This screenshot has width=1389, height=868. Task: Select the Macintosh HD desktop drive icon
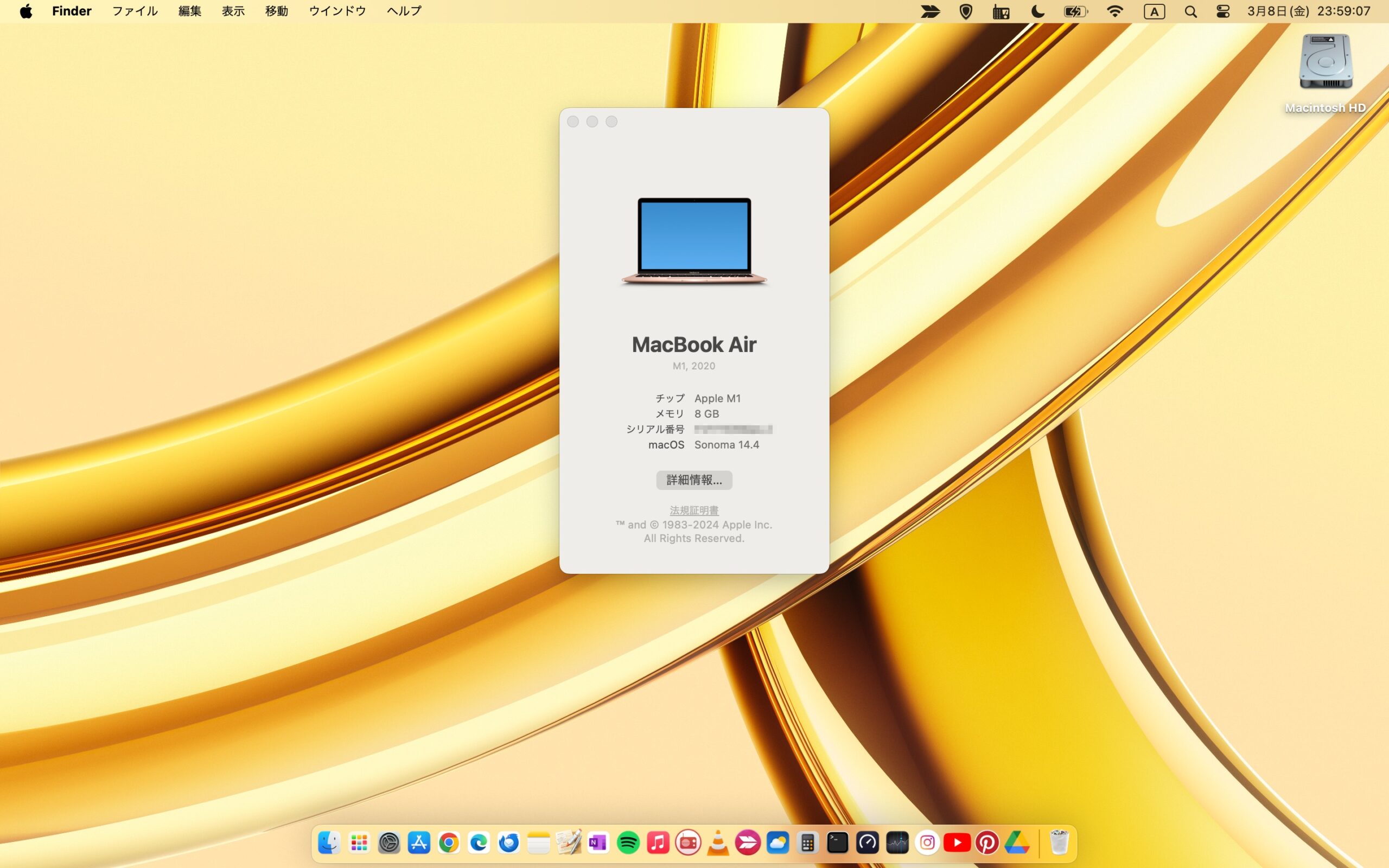1326,62
